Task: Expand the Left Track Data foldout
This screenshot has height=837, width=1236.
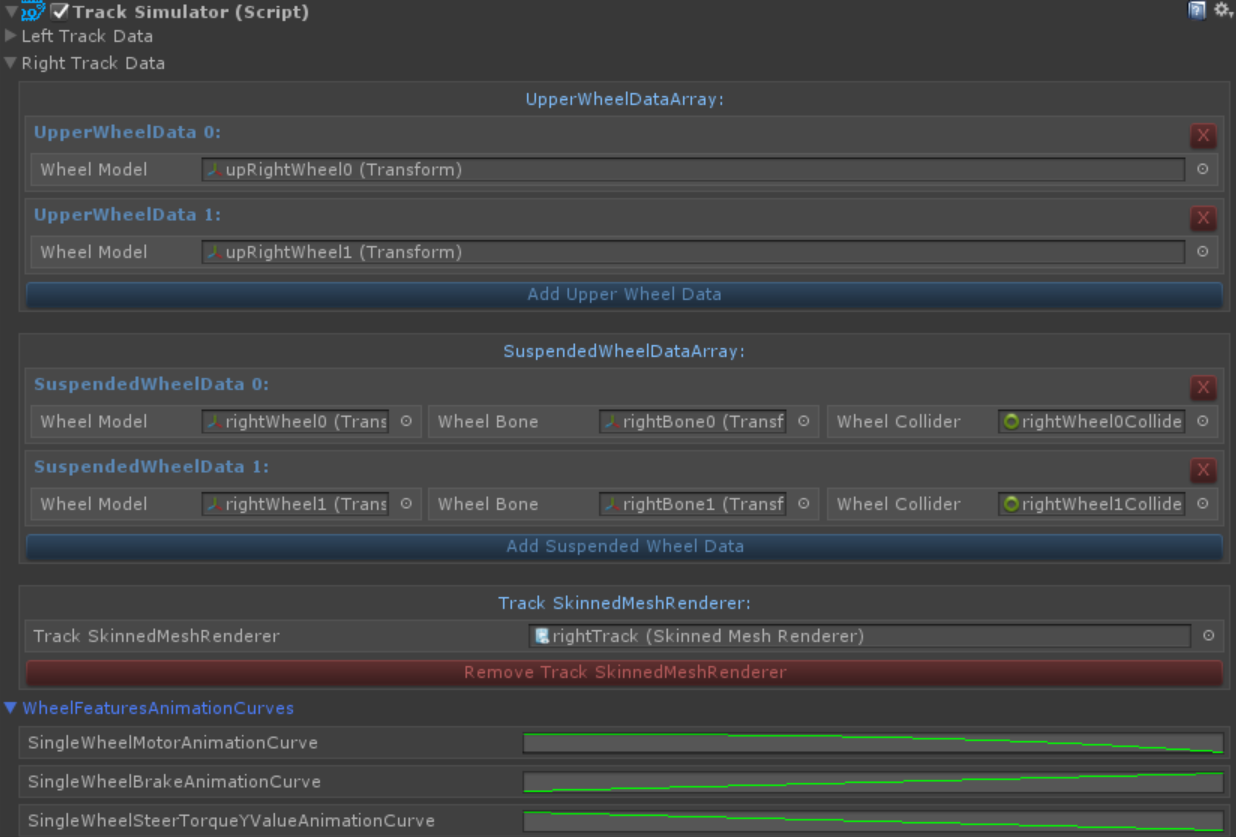Action: pos(11,36)
